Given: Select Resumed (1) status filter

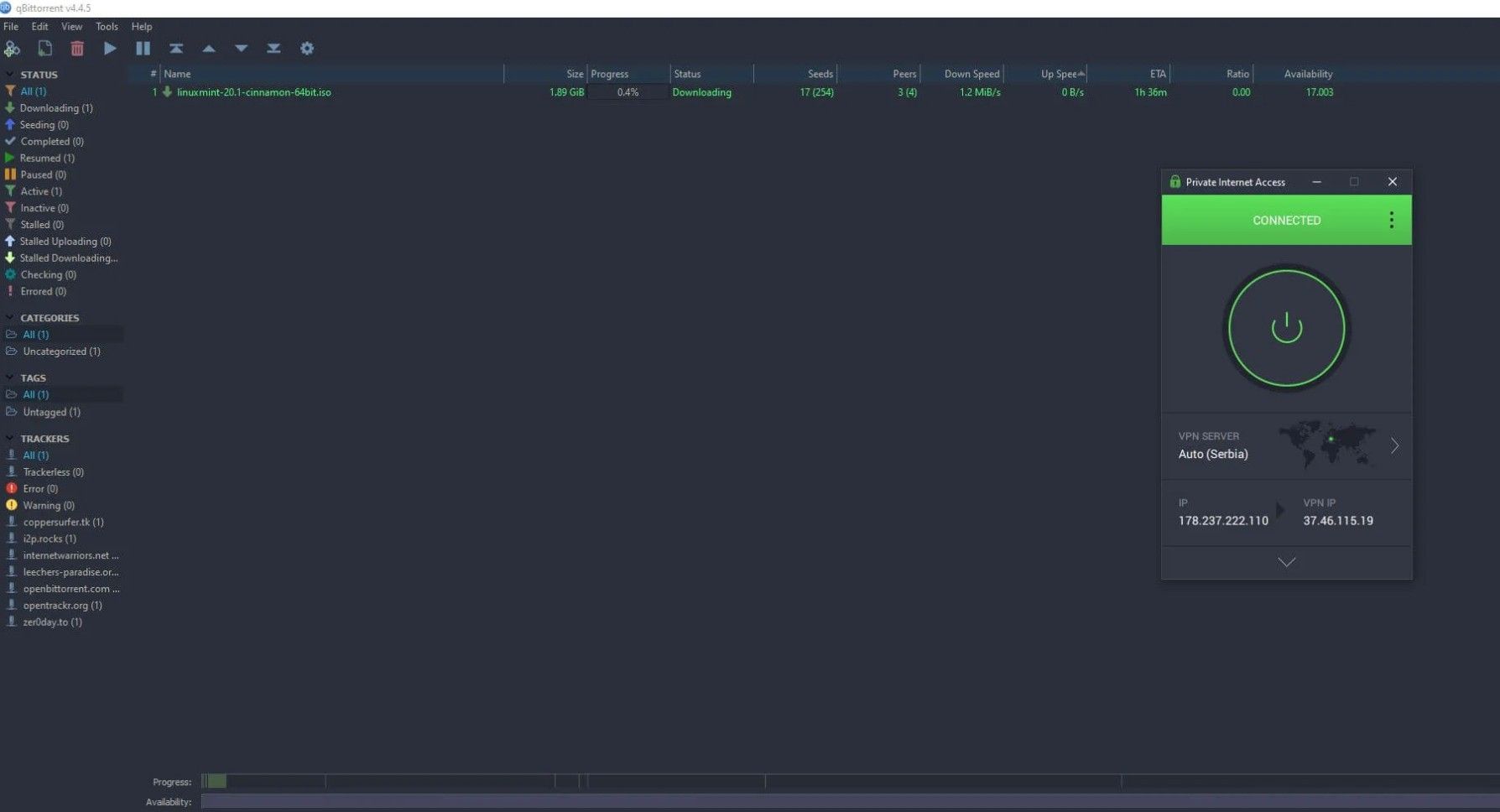Looking at the screenshot, I should point(46,158).
